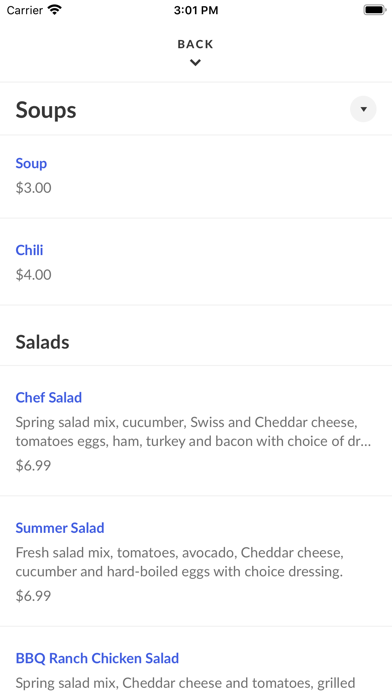Tap the BACK label at top
This screenshot has height=696, width=392.
click(195, 44)
